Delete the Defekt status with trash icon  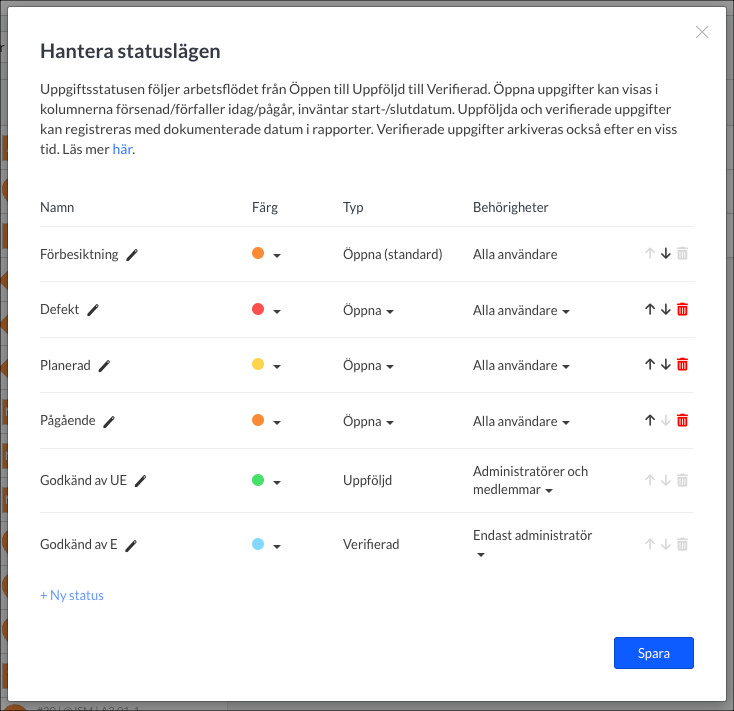point(683,310)
